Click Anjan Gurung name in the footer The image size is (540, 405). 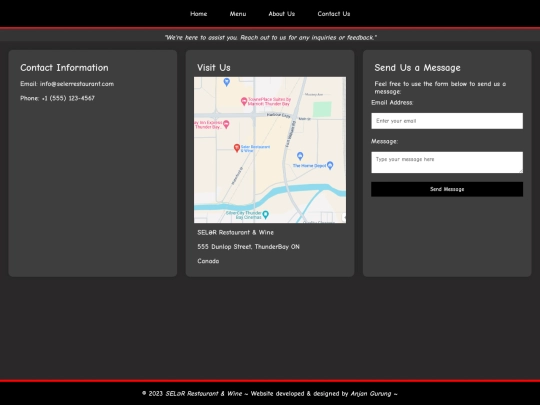(x=371, y=394)
